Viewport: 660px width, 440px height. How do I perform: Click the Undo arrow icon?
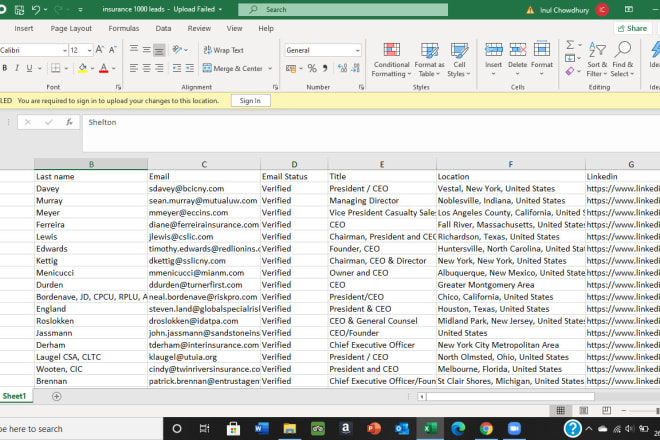click(x=36, y=9)
